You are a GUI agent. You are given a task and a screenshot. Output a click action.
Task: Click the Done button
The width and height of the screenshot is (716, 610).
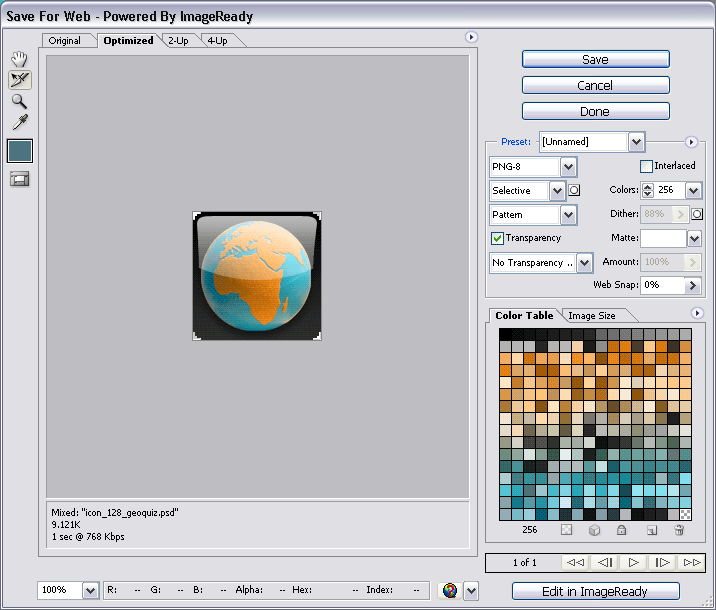pos(596,111)
